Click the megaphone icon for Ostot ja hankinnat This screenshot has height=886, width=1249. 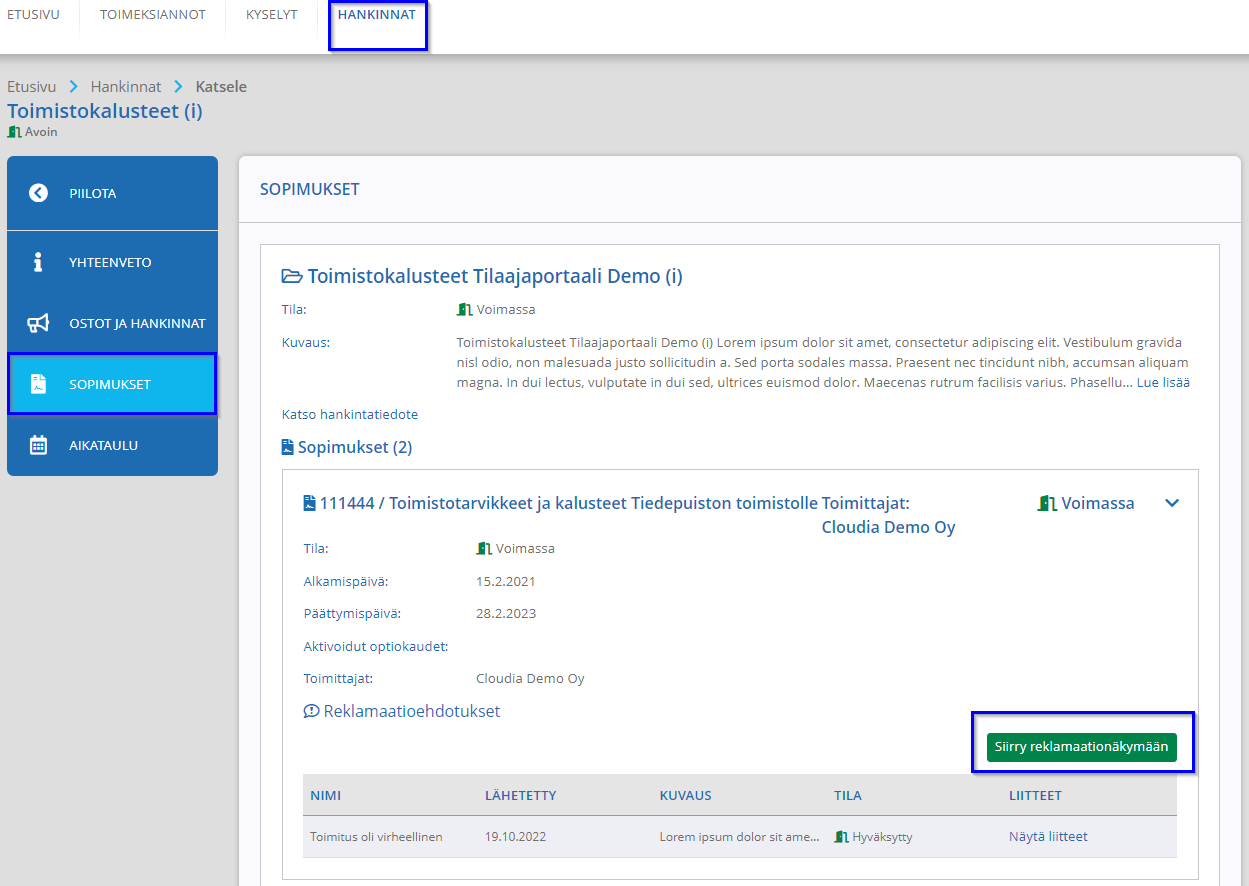(38, 323)
